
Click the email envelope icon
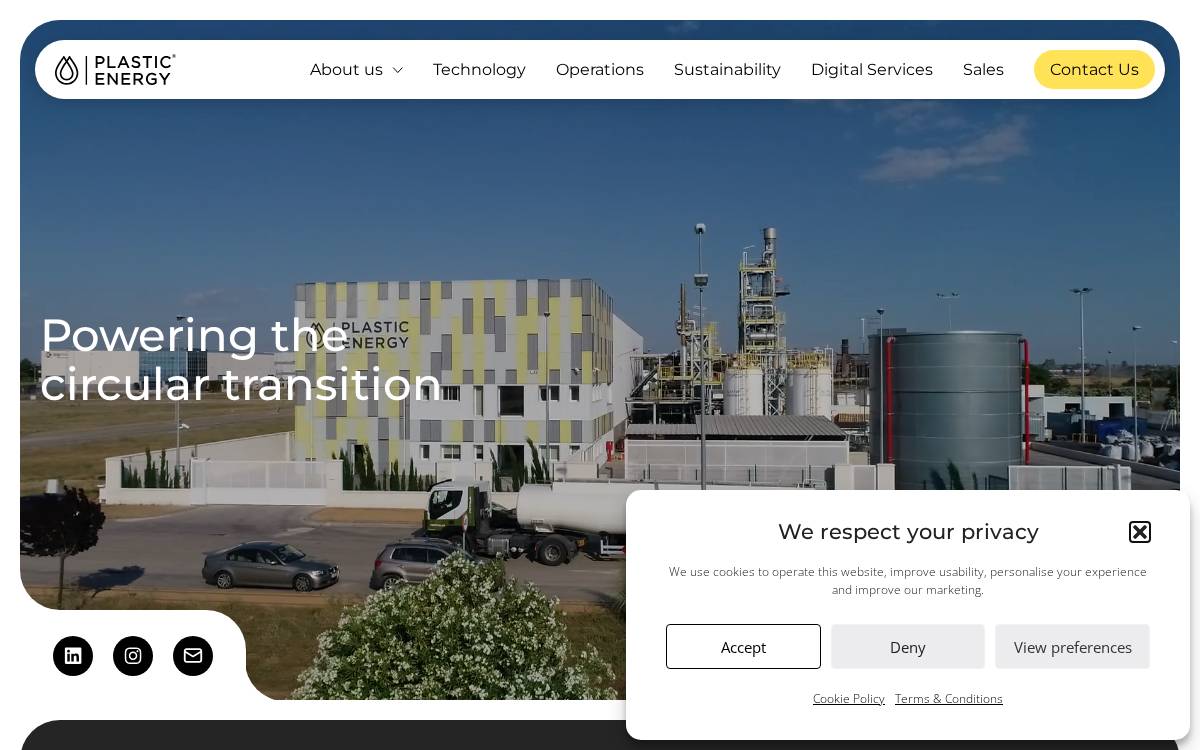[193, 656]
